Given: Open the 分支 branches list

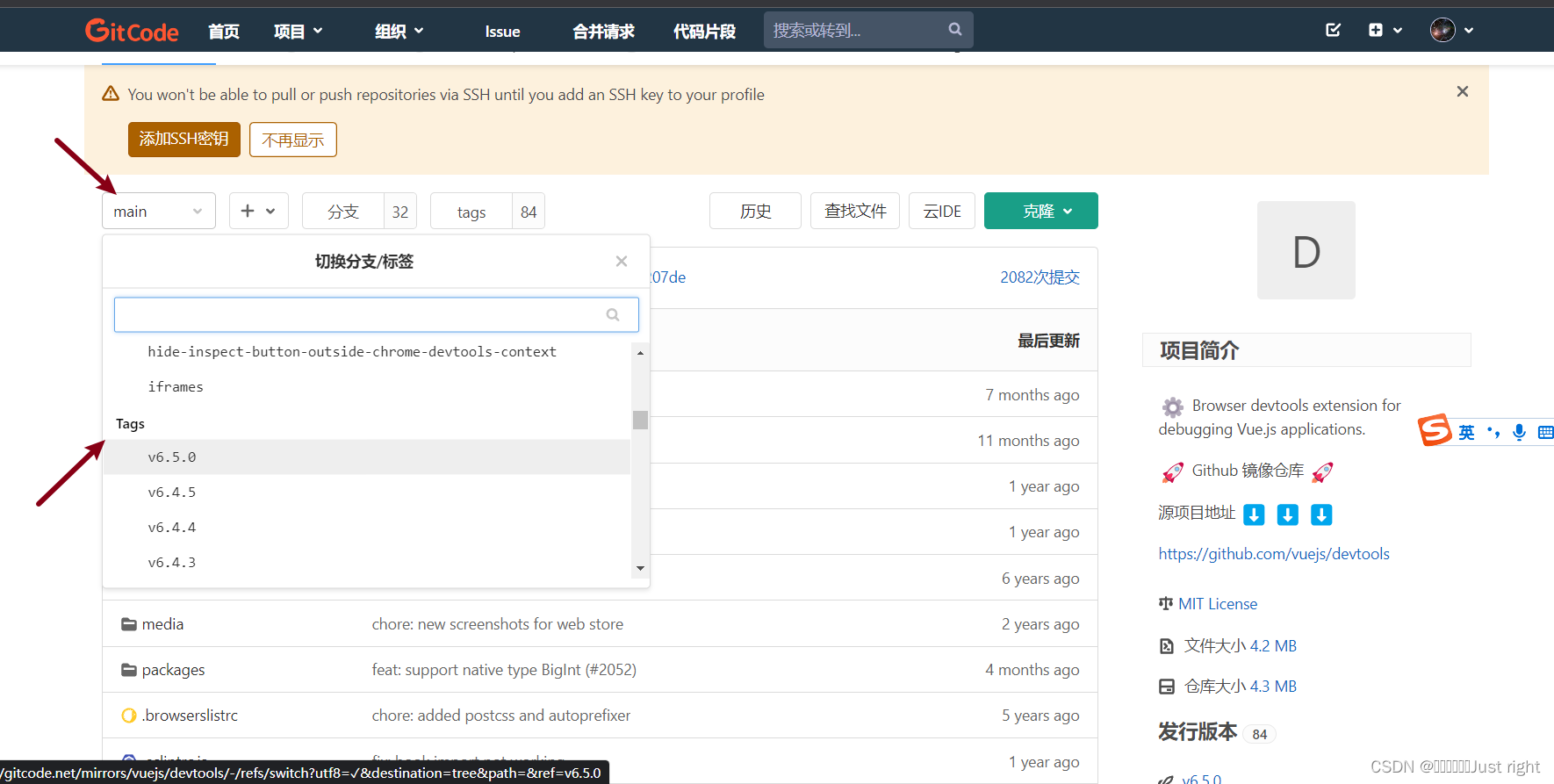Looking at the screenshot, I should click(x=359, y=211).
